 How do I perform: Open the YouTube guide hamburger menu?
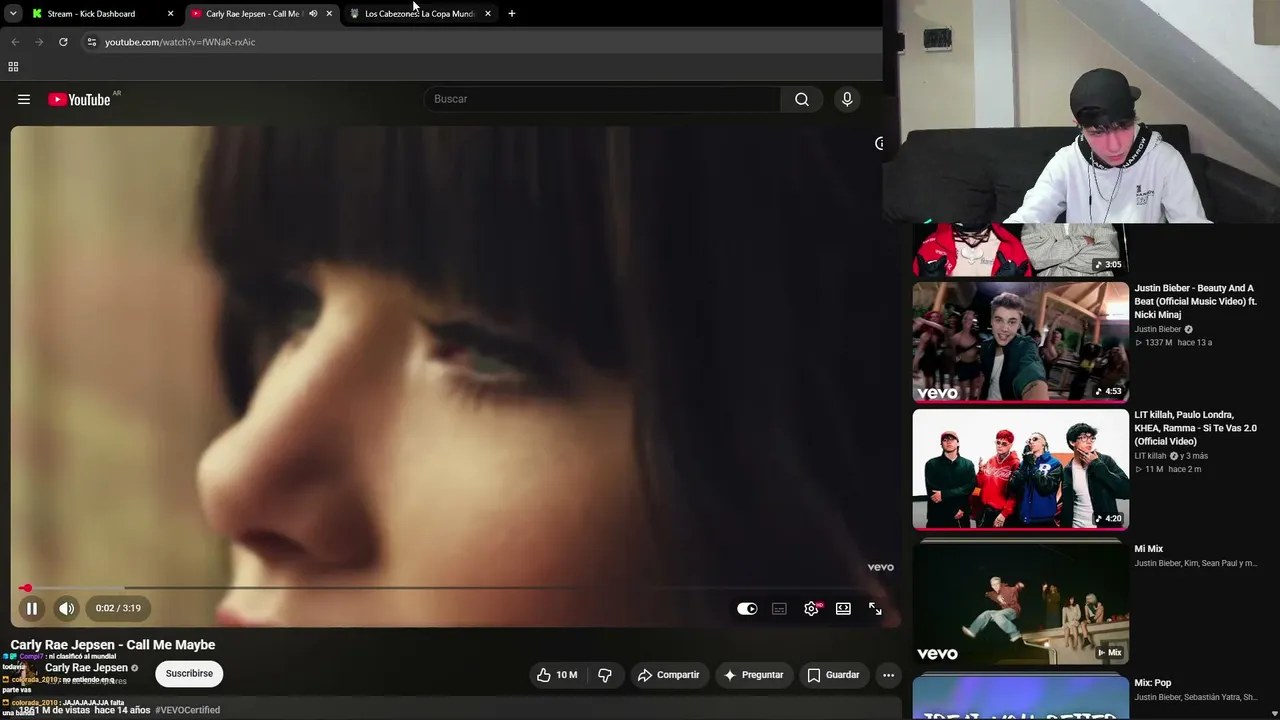tap(24, 99)
